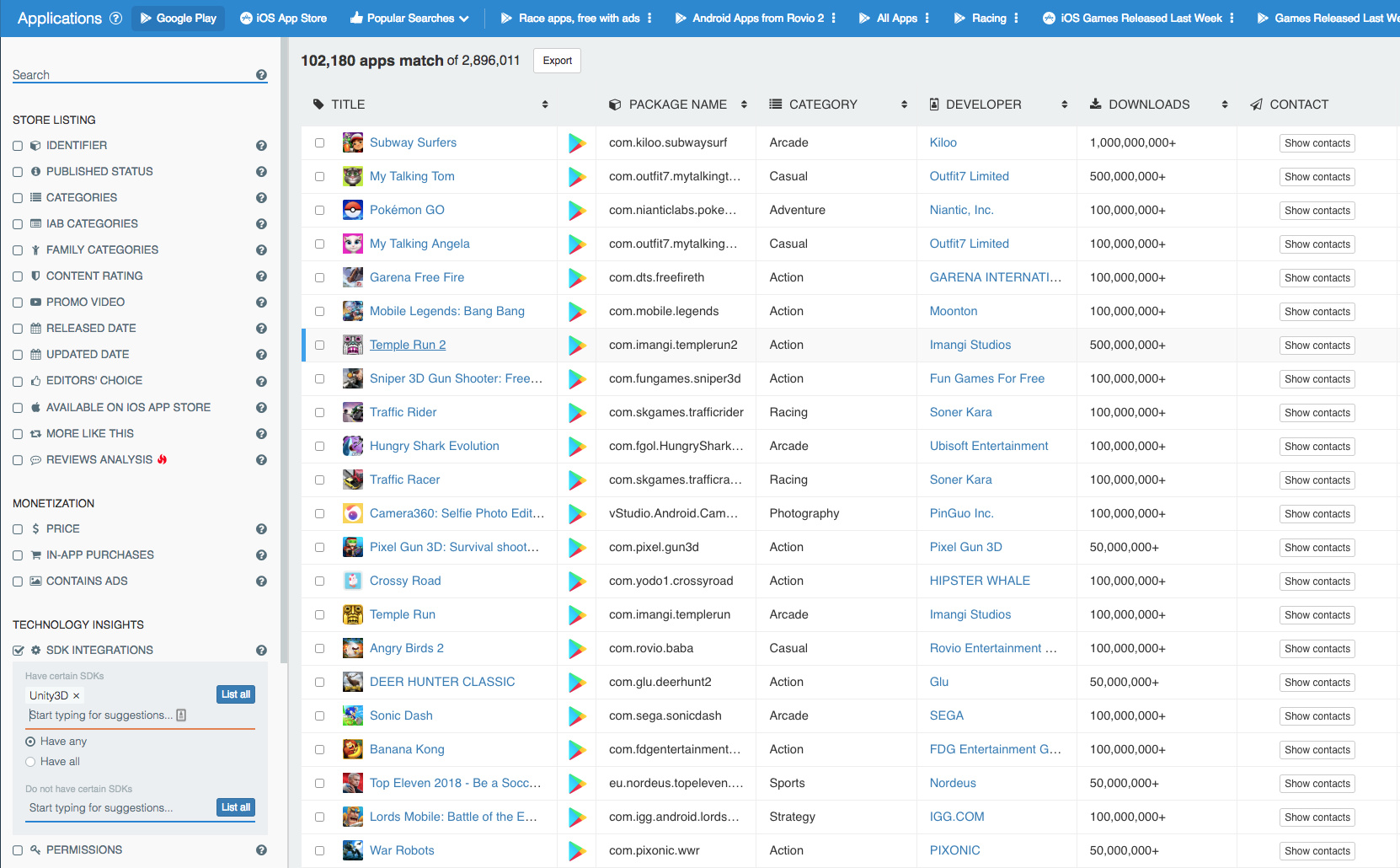Open iOS Games Released Last Week search
The height and width of the screenshot is (868, 1400).
click(1132, 18)
